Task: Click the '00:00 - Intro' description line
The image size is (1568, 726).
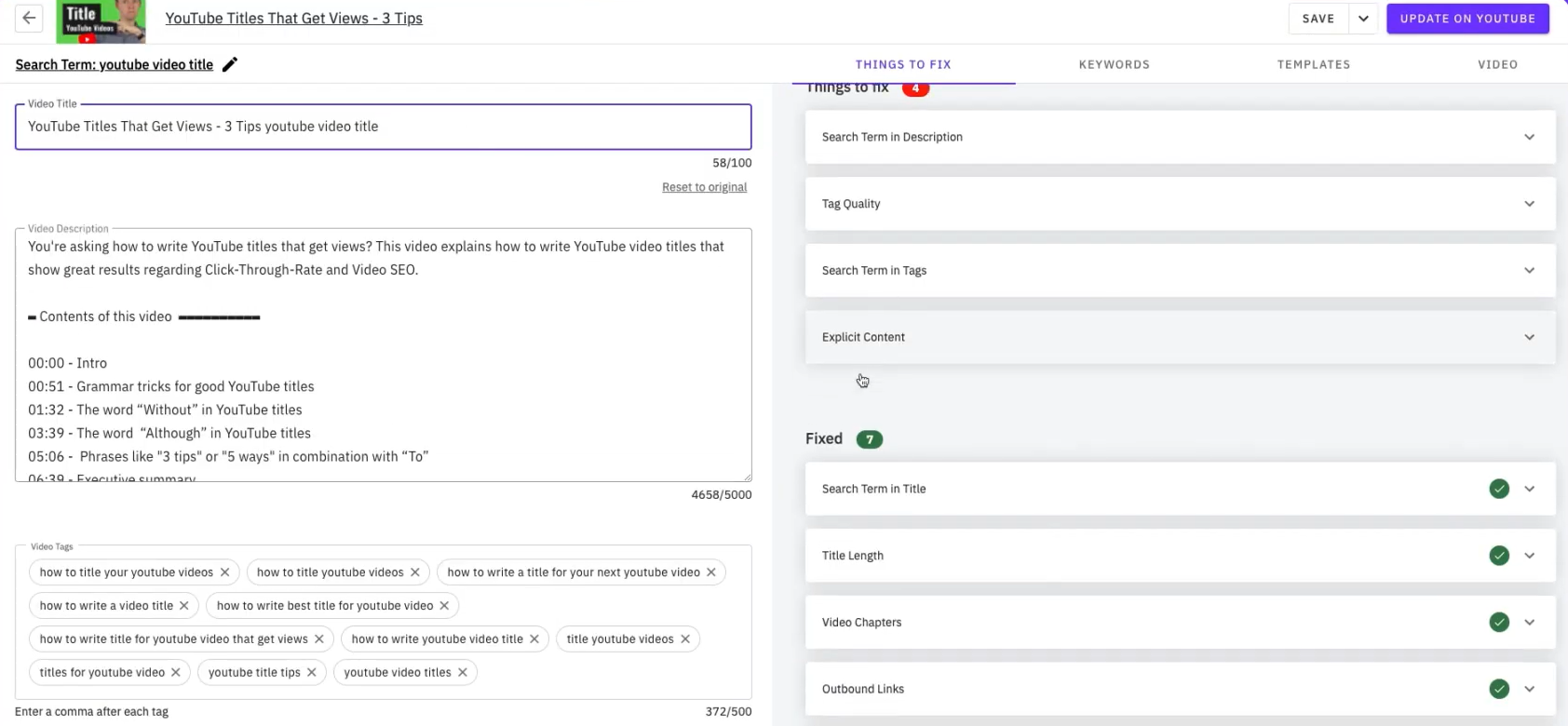Action: tap(67, 363)
